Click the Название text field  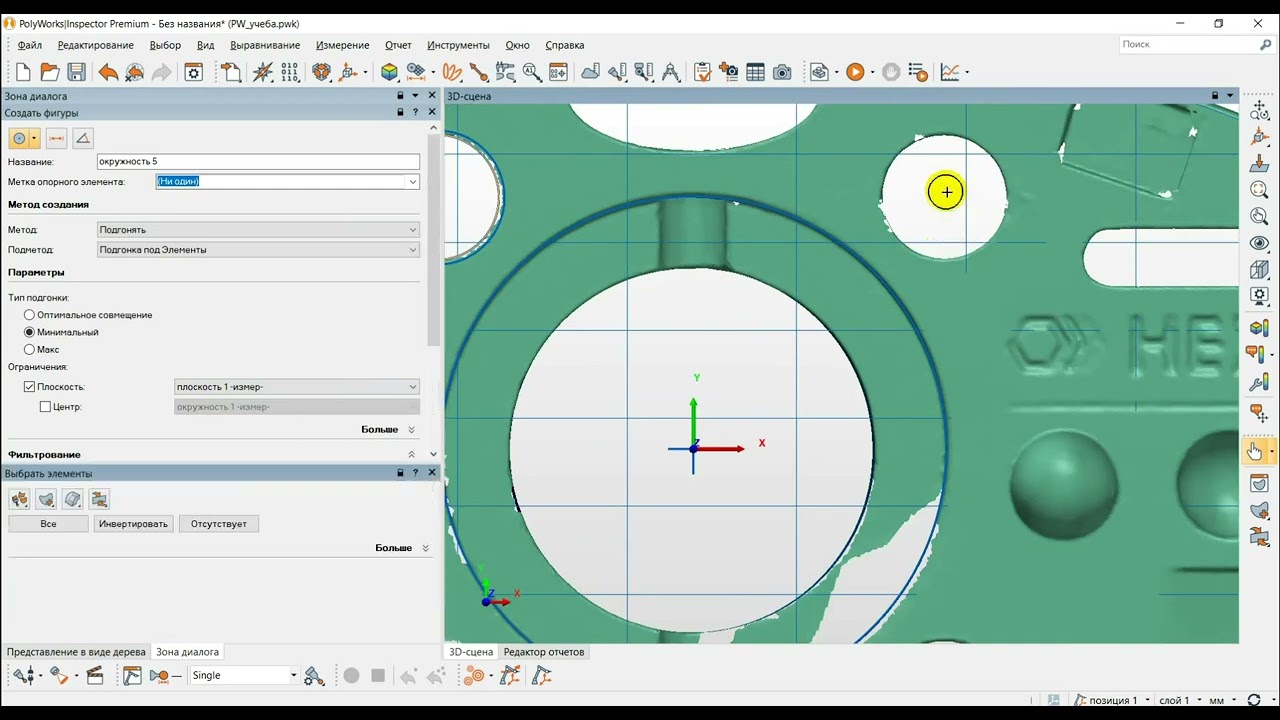[x=258, y=162]
